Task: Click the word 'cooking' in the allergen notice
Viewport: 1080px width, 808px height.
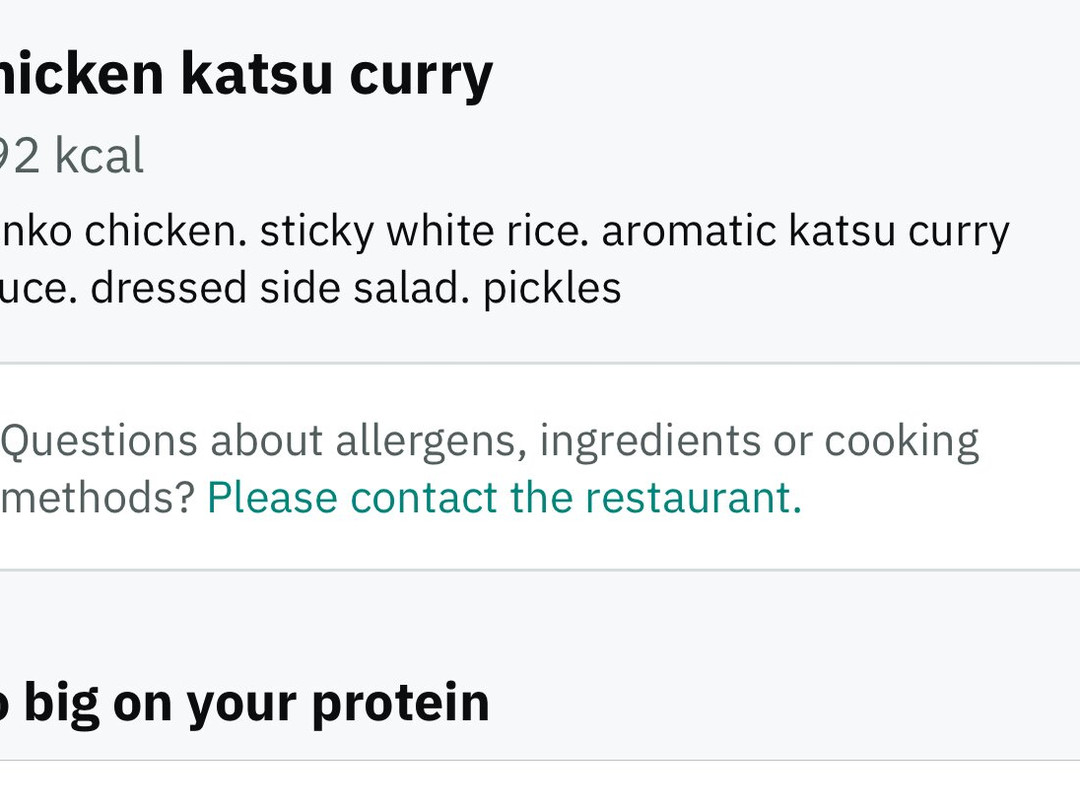Action: tap(901, 441)
